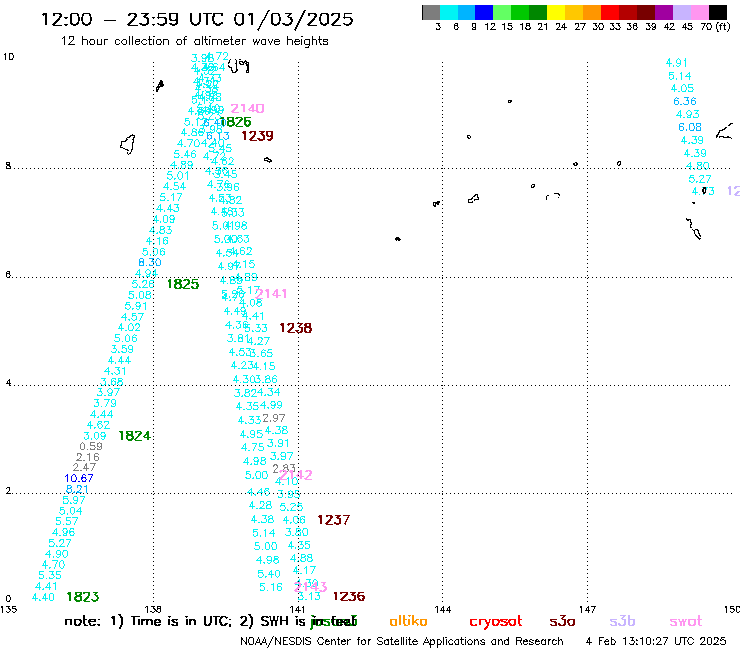Click the 'NOAA/NESDIS Center for Satellite Applications and Research' credit
Viewport: 740px width, 650px height.
[402, 641]
